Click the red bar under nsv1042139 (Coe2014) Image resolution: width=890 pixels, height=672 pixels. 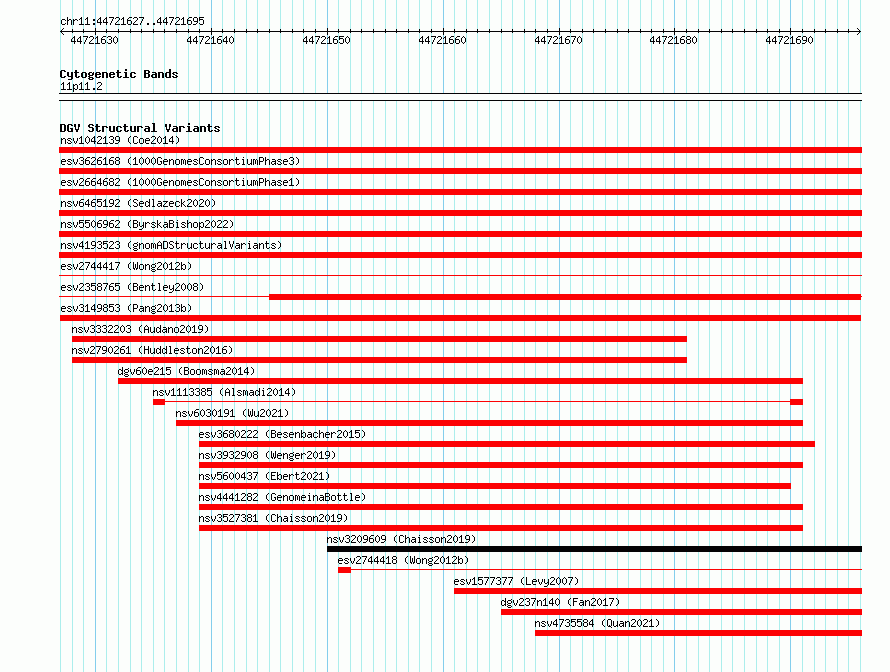pyautogui.click(x=460, y=150)
